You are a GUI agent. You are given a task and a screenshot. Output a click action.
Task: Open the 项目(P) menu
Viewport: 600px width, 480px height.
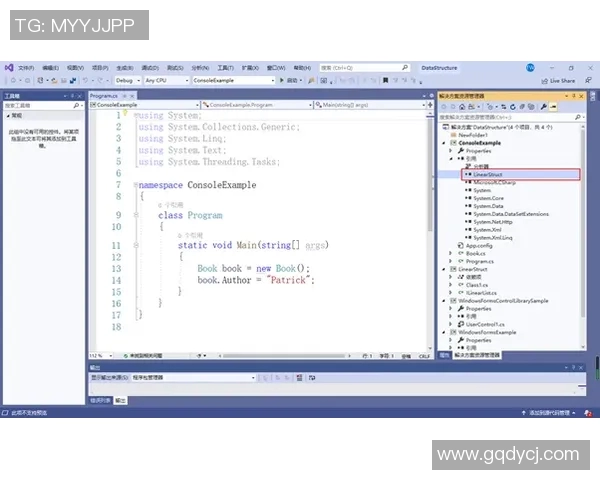100,68
